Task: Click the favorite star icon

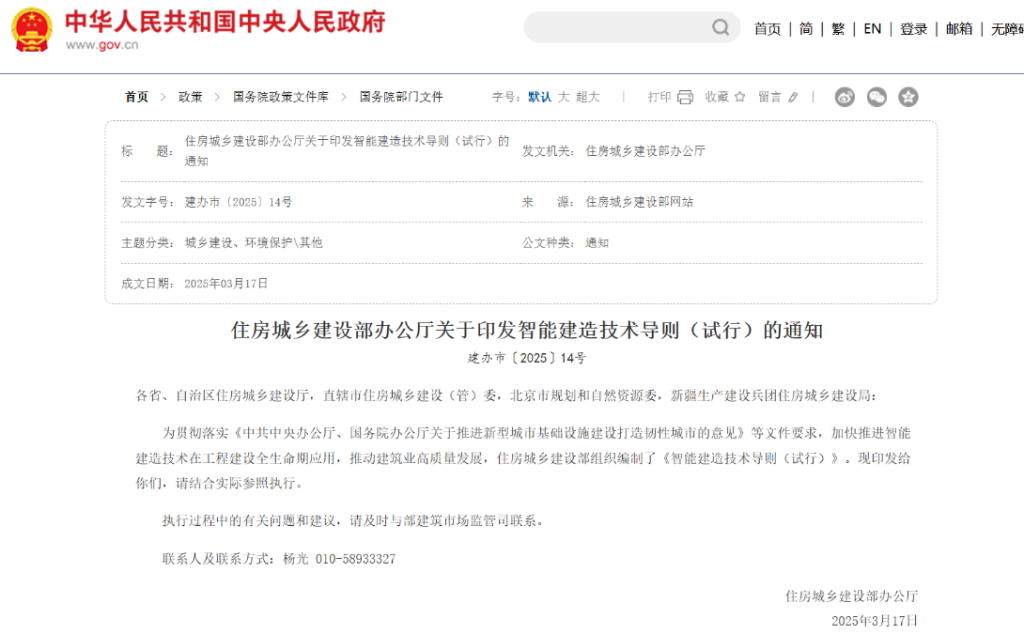Action: (740, 97)
